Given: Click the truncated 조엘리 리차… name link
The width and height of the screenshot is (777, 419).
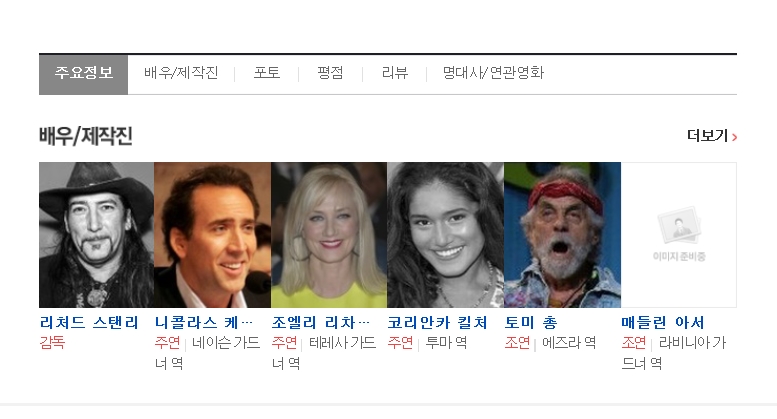Looking at the screenshot, I should (x=321, y=323).
